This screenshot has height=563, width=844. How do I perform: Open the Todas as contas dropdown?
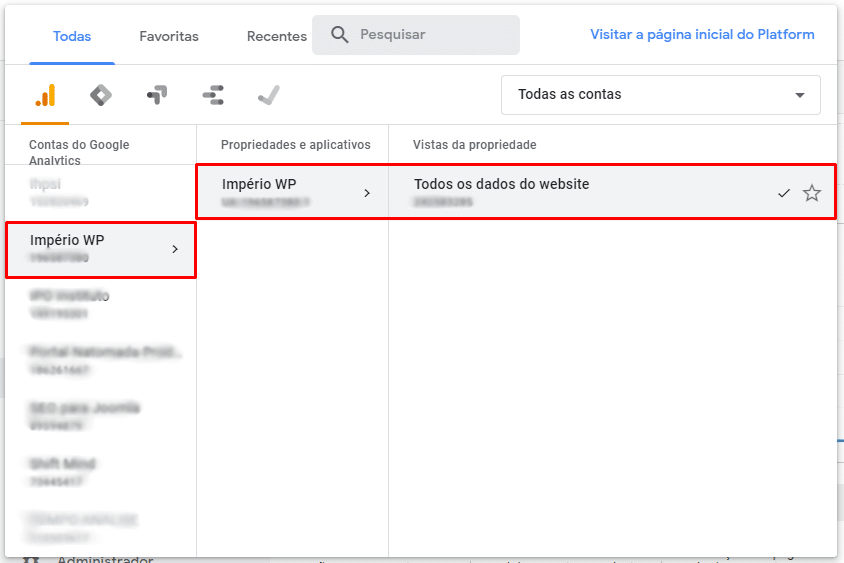(x=660, y=95)
